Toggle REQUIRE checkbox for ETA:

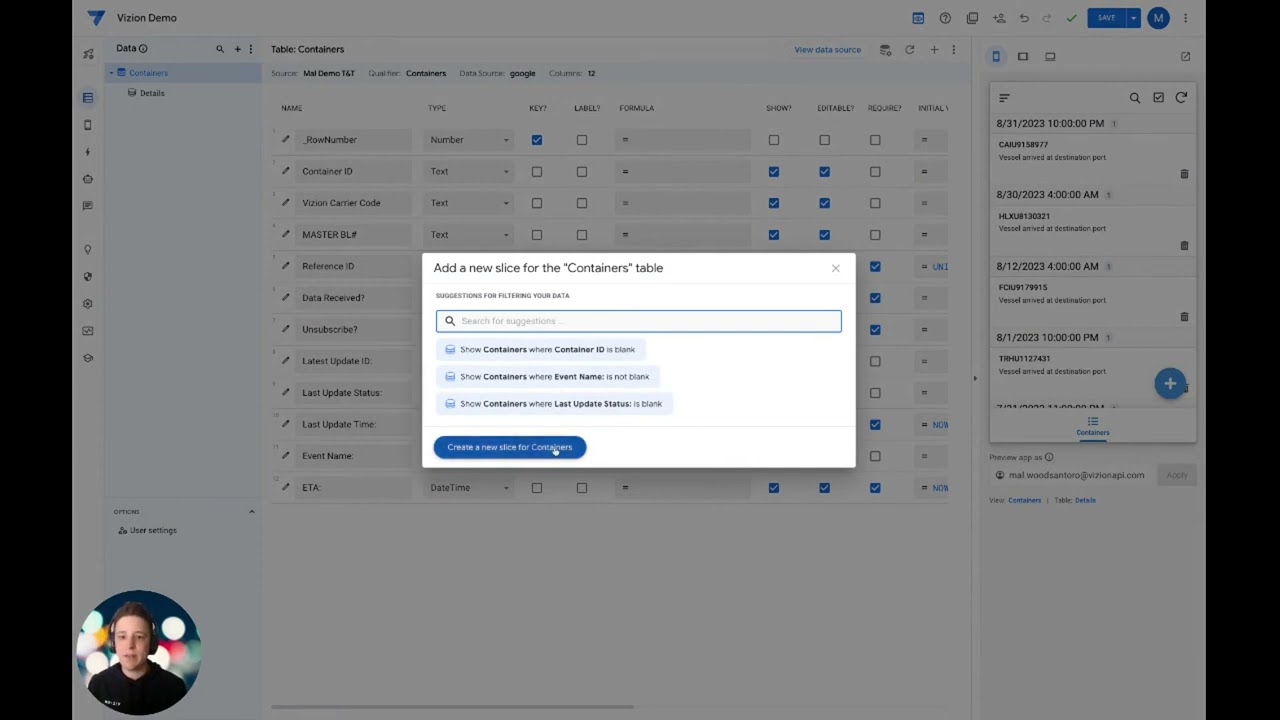(875, 488)
